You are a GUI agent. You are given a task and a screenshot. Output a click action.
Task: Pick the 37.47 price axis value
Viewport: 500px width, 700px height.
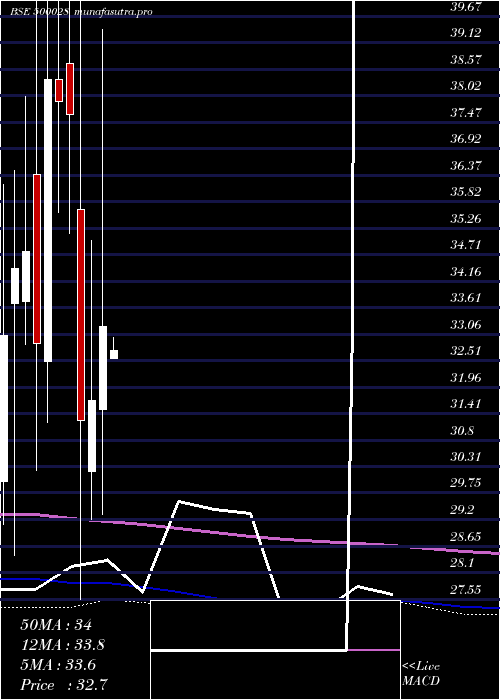[x=465, y=112]
